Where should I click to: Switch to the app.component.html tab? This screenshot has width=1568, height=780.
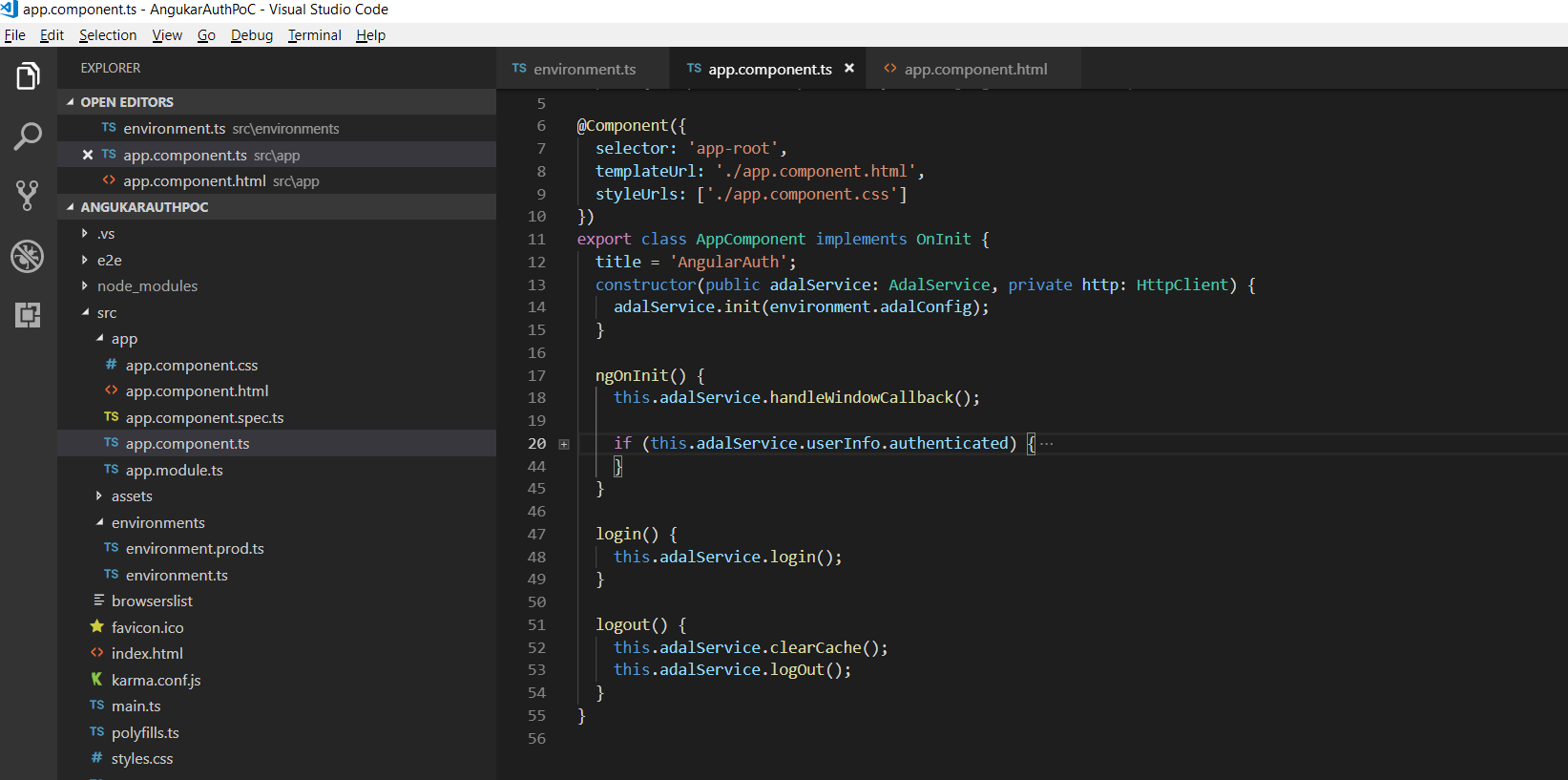click(974, 69)
